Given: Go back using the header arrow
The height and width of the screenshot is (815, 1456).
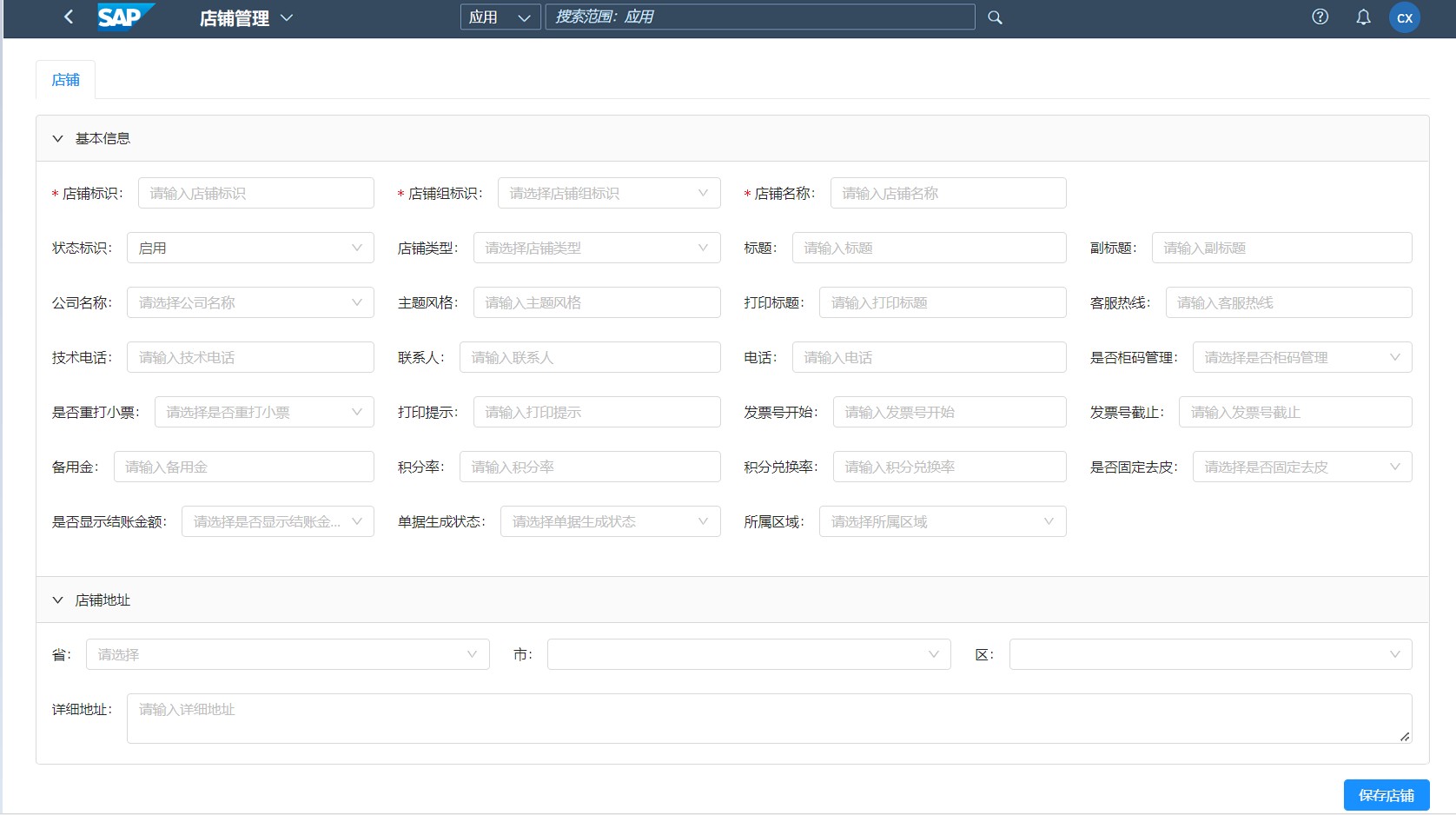Looking at the screenshot, I should (69, 17).
